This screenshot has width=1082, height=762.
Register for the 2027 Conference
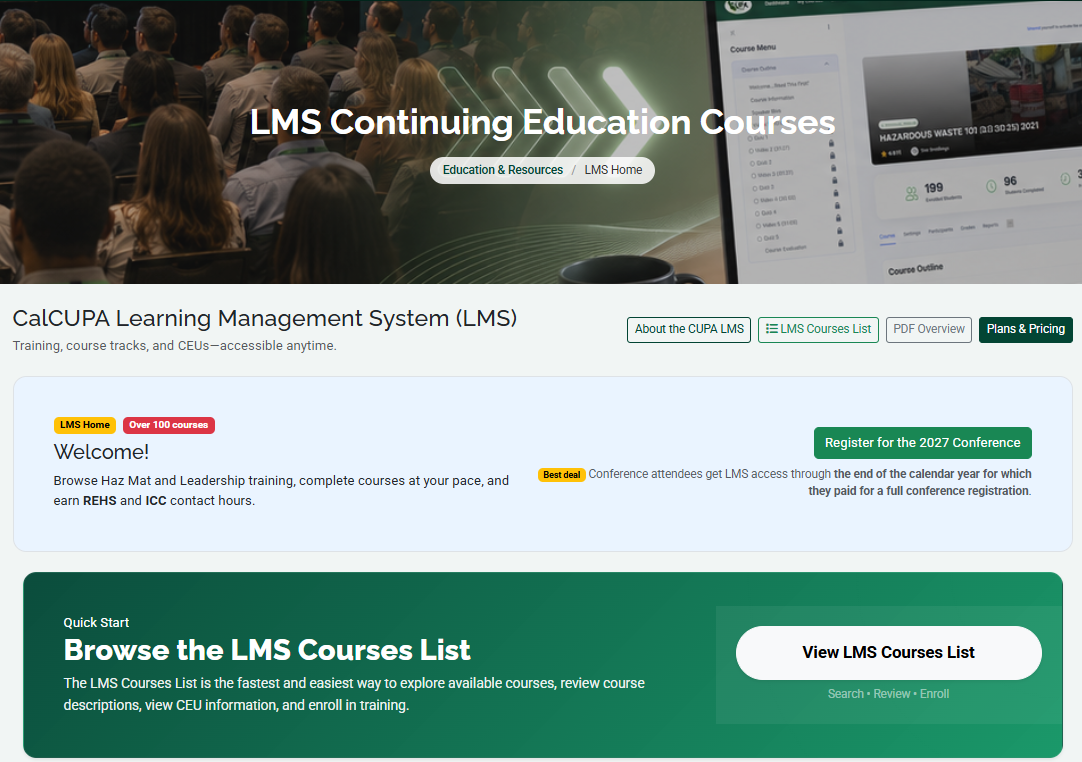coord(923,443)
